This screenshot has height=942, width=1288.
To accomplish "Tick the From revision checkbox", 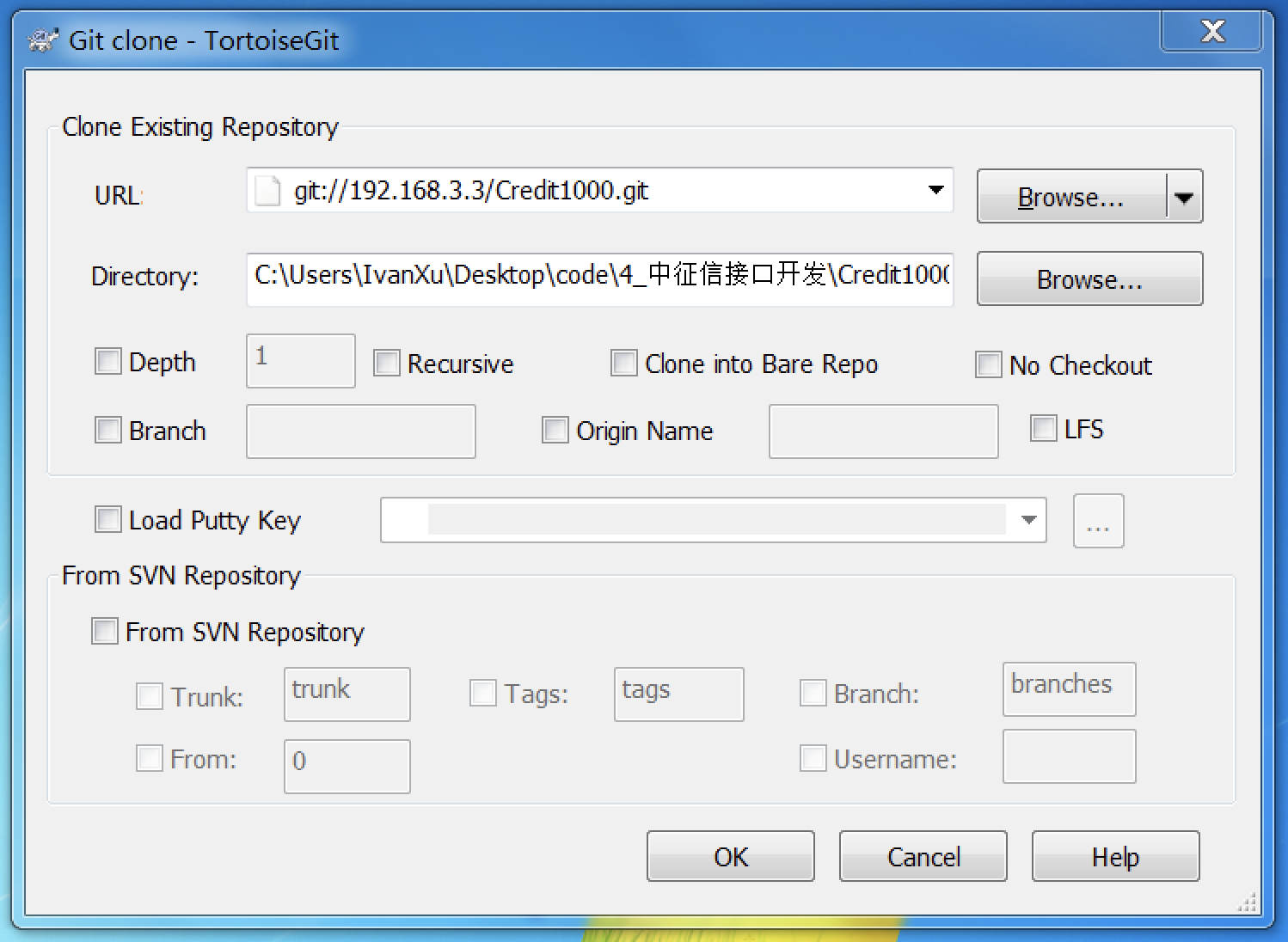I will 150,758.
